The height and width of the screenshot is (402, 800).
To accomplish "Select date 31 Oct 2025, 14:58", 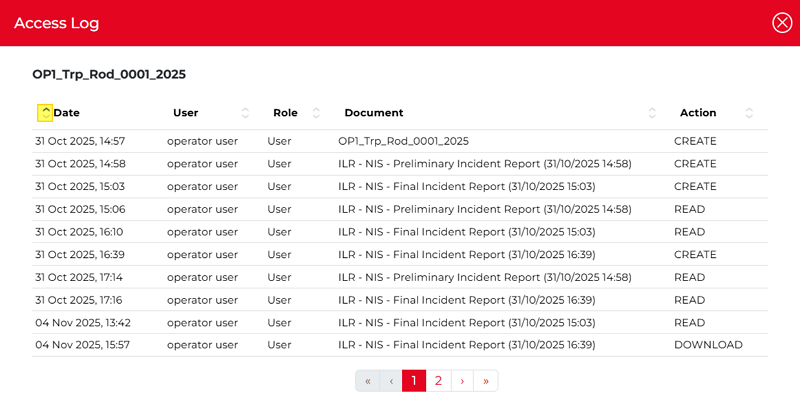I will 80,164.
